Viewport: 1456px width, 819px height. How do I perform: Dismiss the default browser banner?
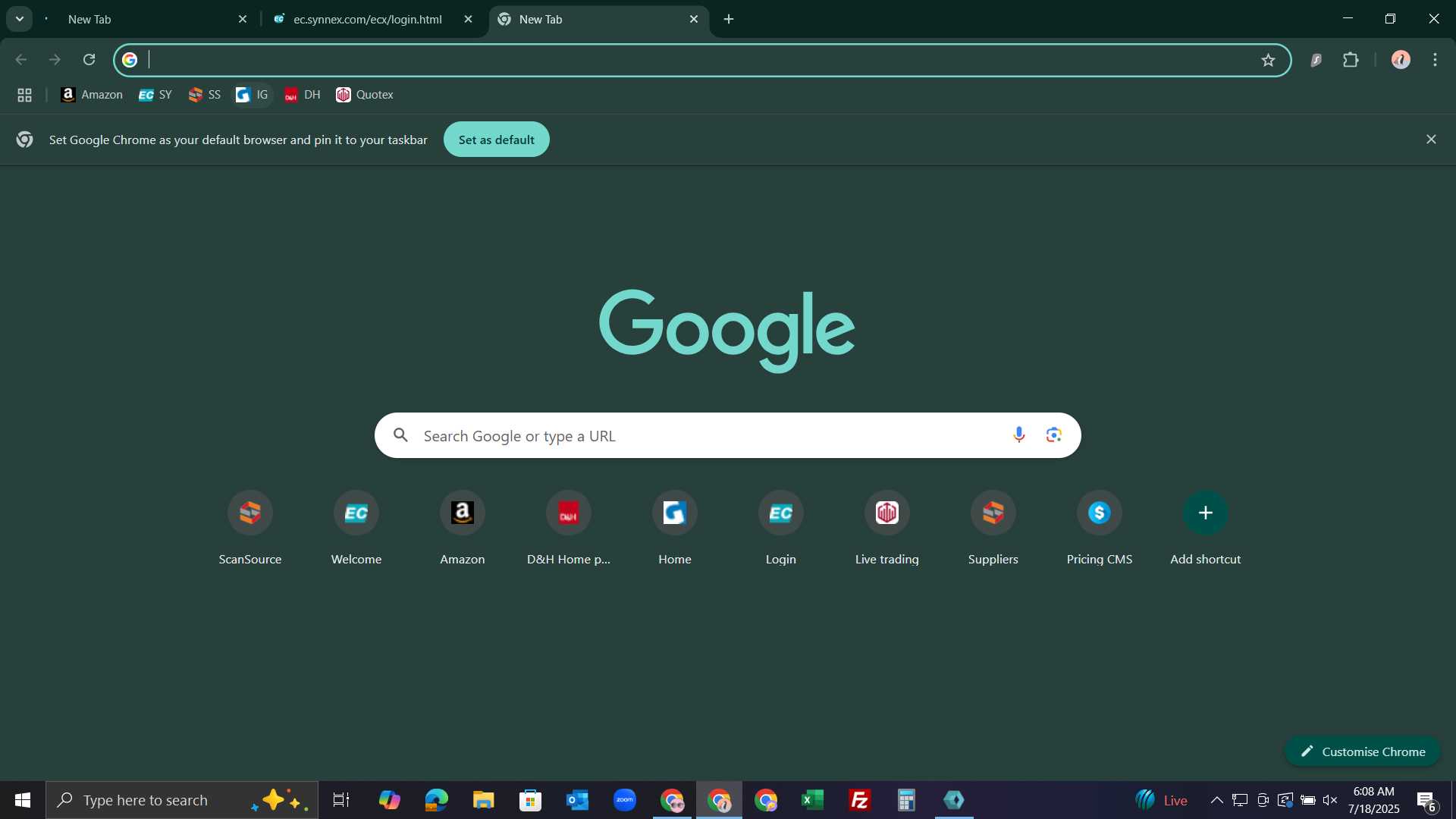tap(1431, 140)
